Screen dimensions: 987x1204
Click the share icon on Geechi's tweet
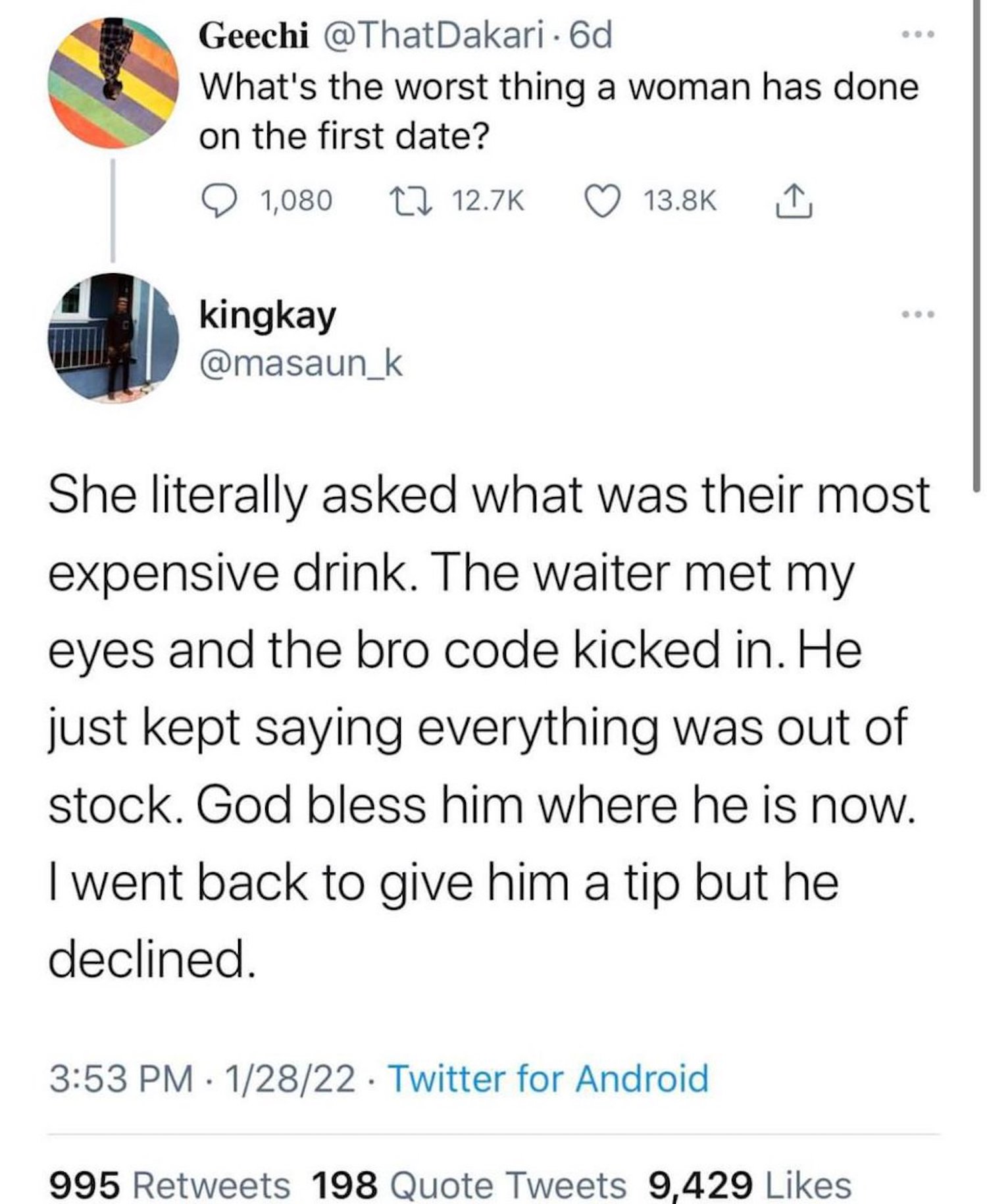coord(795,201)
